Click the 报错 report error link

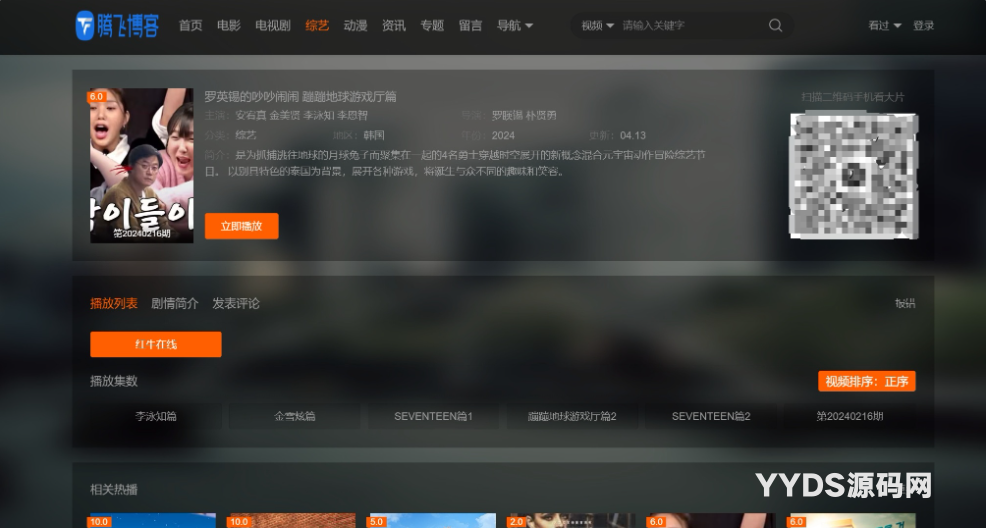tap(904, 304)
